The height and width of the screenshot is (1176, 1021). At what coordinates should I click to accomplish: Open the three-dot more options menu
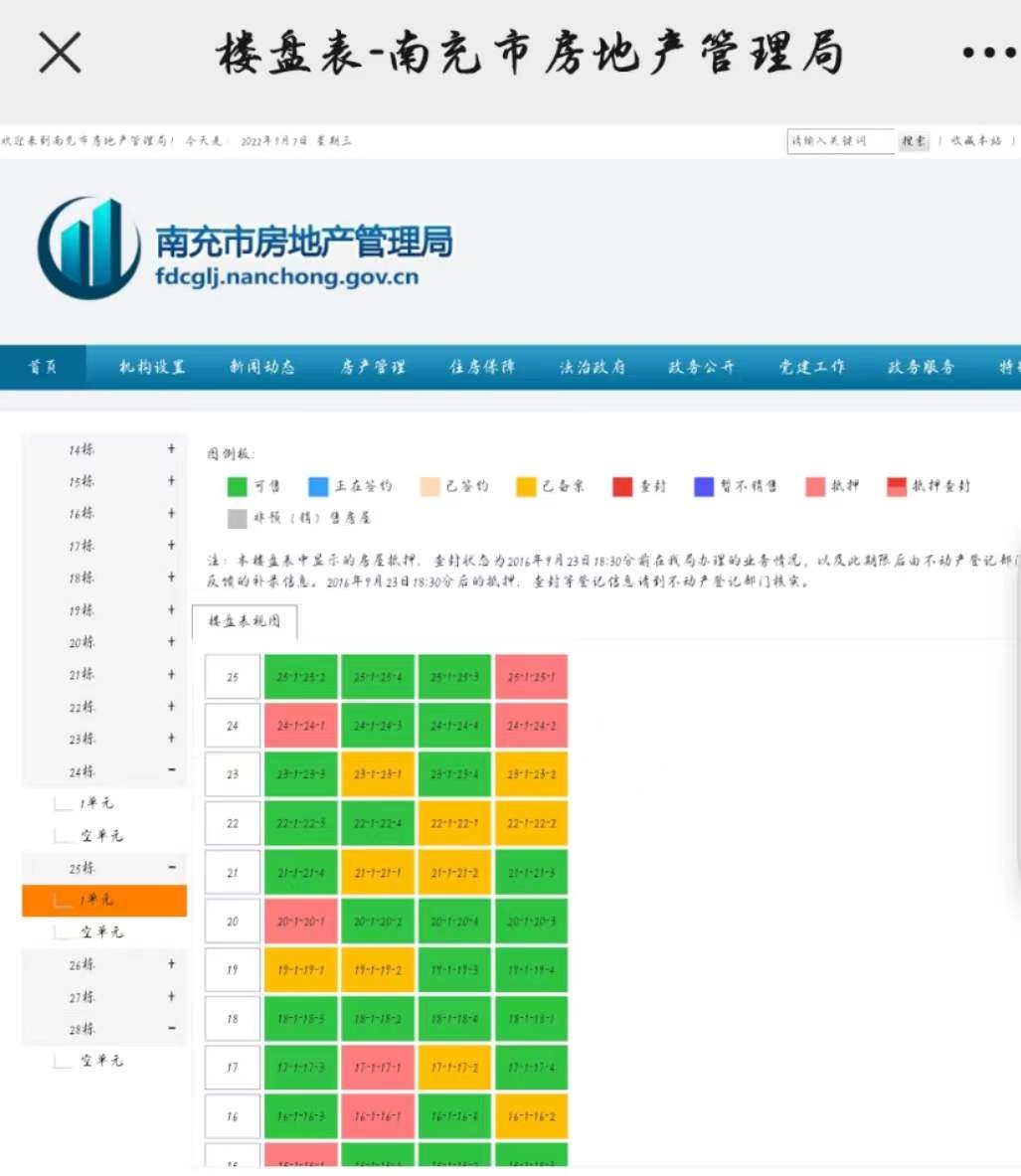(987, 53)
